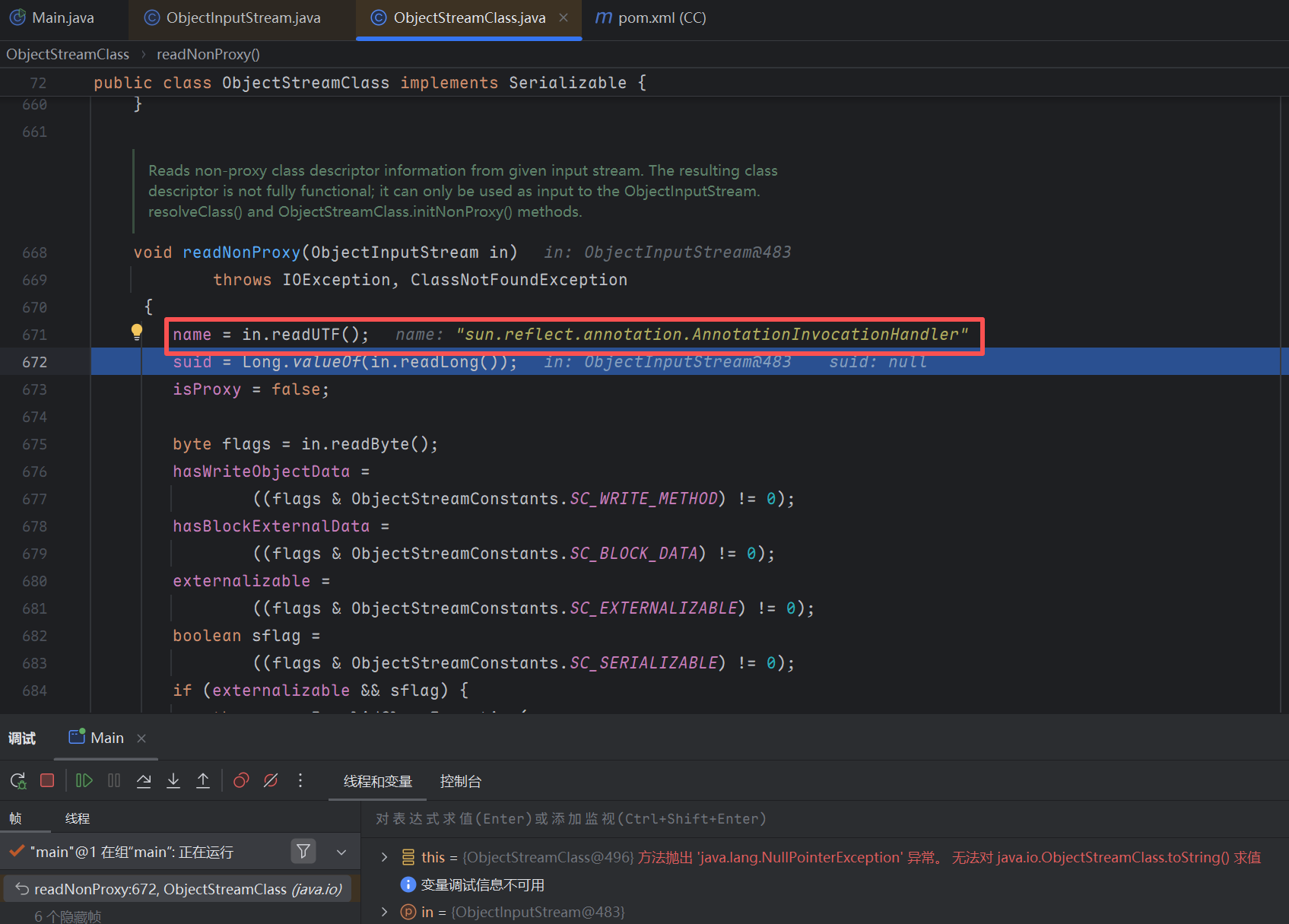Toggle Mute Breakpoints

point(271,780)
